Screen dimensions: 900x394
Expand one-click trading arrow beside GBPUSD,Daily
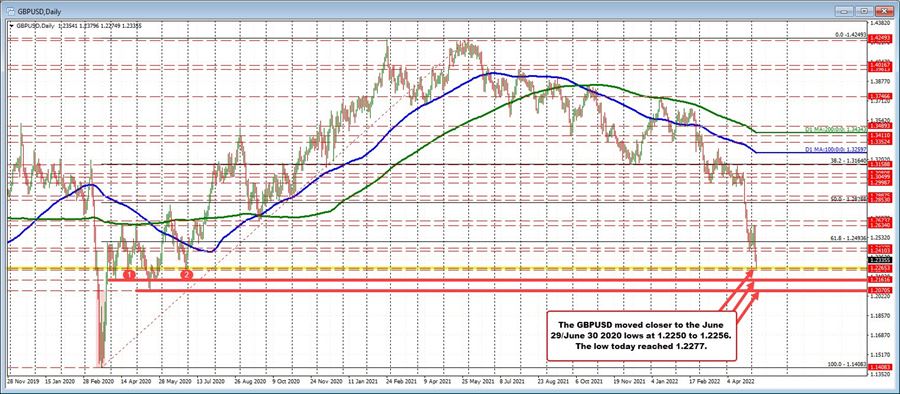pos(11,25)
